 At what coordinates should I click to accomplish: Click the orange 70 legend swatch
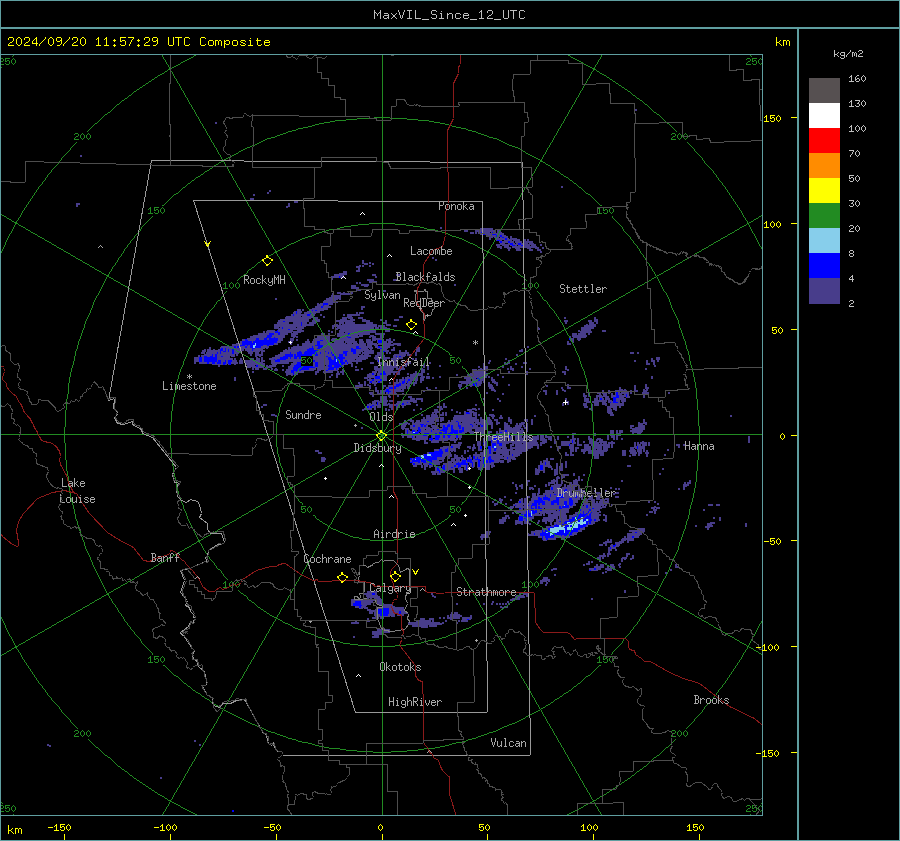pos(824,166)
